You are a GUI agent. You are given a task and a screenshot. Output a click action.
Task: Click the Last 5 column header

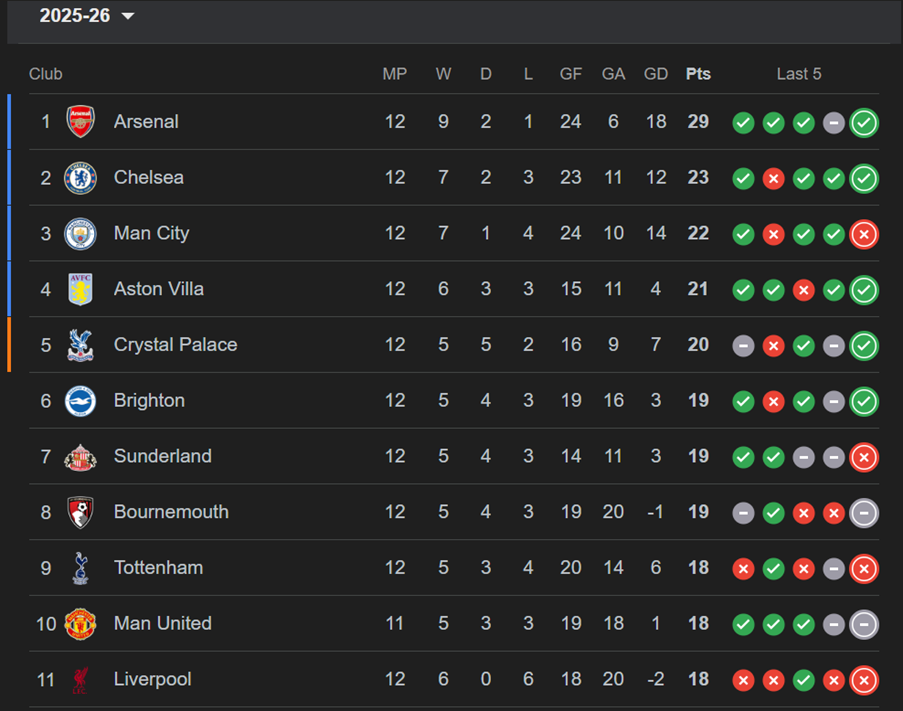pos(799,74)
